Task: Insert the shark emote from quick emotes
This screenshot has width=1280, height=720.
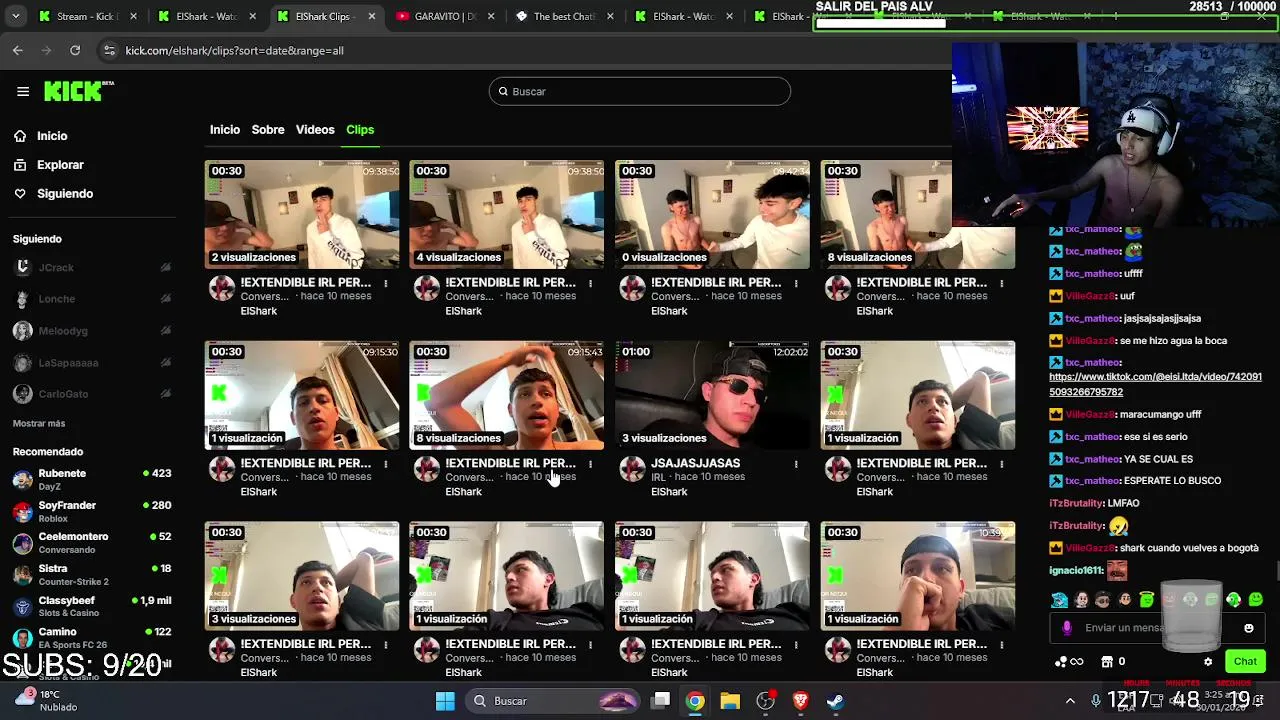Action: tap(1059, 600)
